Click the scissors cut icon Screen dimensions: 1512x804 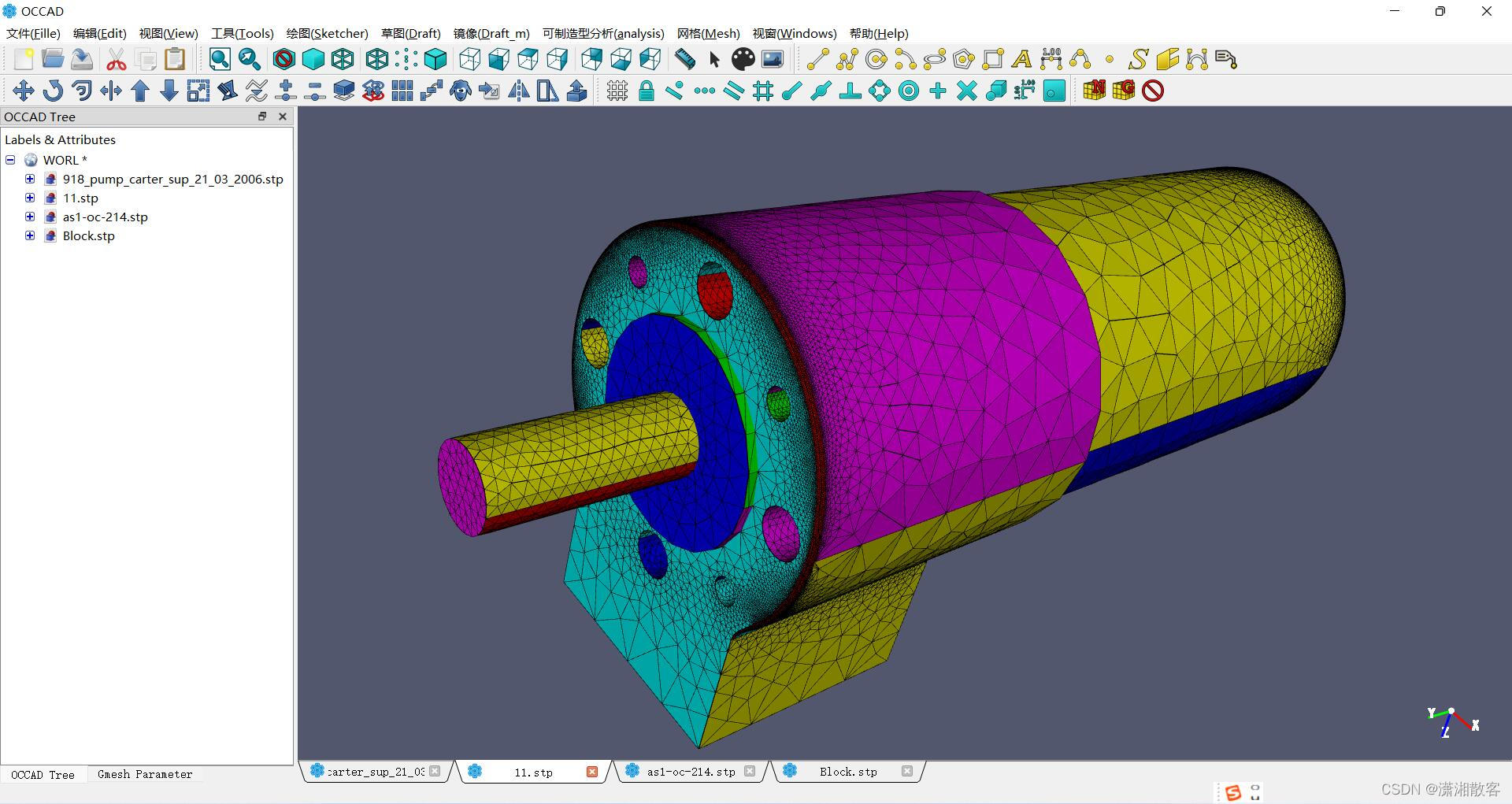(x=117, y=59)
